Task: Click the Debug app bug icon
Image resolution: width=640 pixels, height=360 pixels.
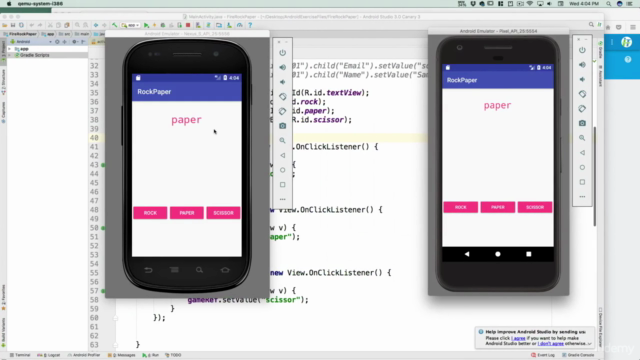Action: [163, 25]
